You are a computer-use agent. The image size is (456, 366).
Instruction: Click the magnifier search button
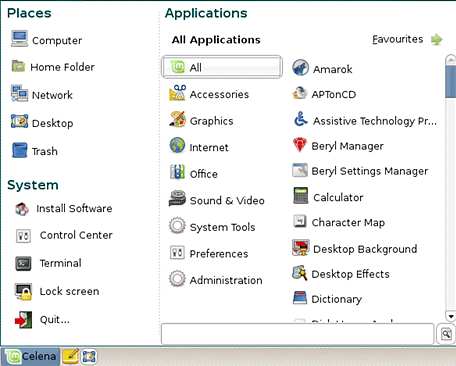click(x=446, y=334)
